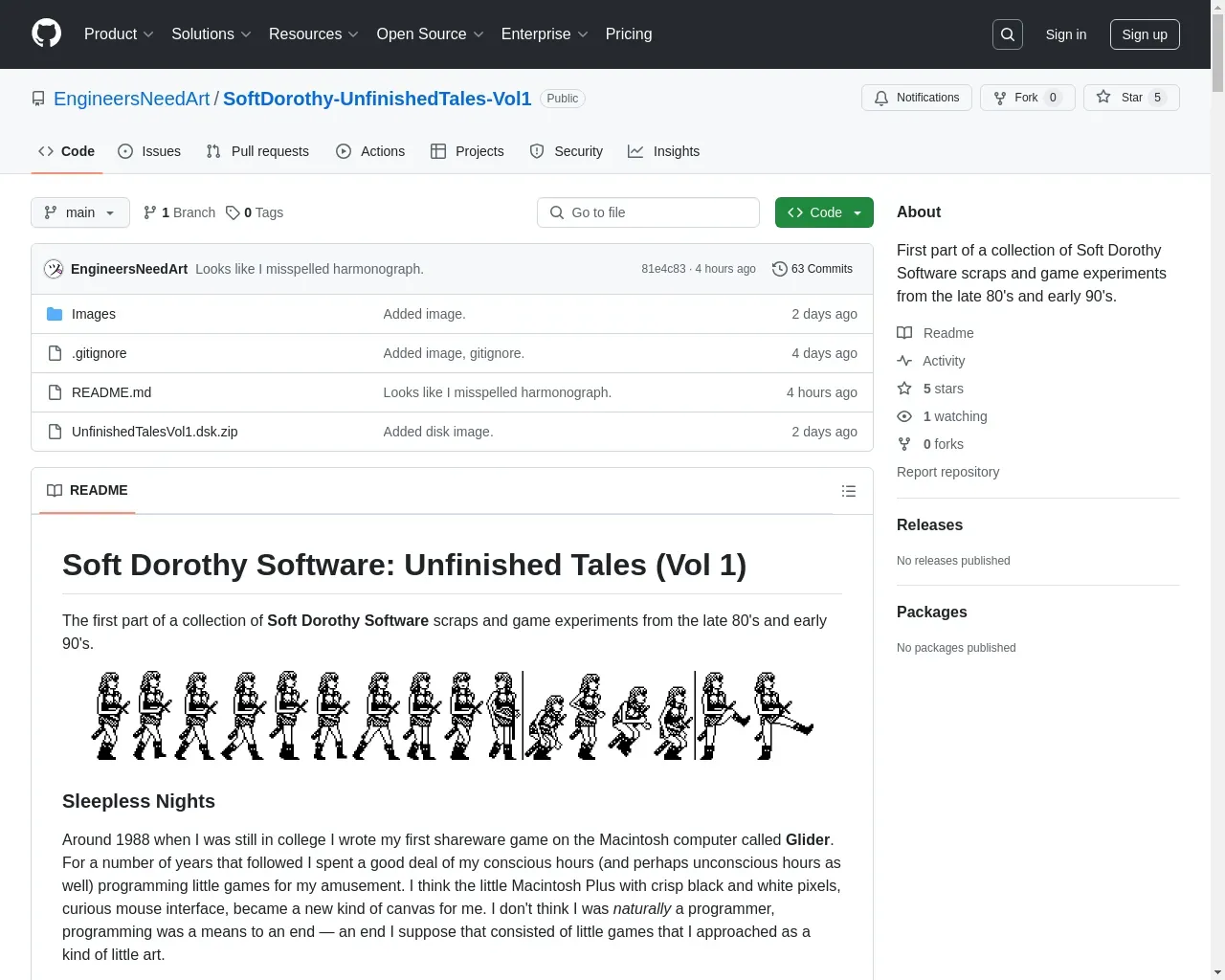1225x980 pixels.
Task: Select the README tab above the readme
Action: pyautogui.click(x=87, y=490)
